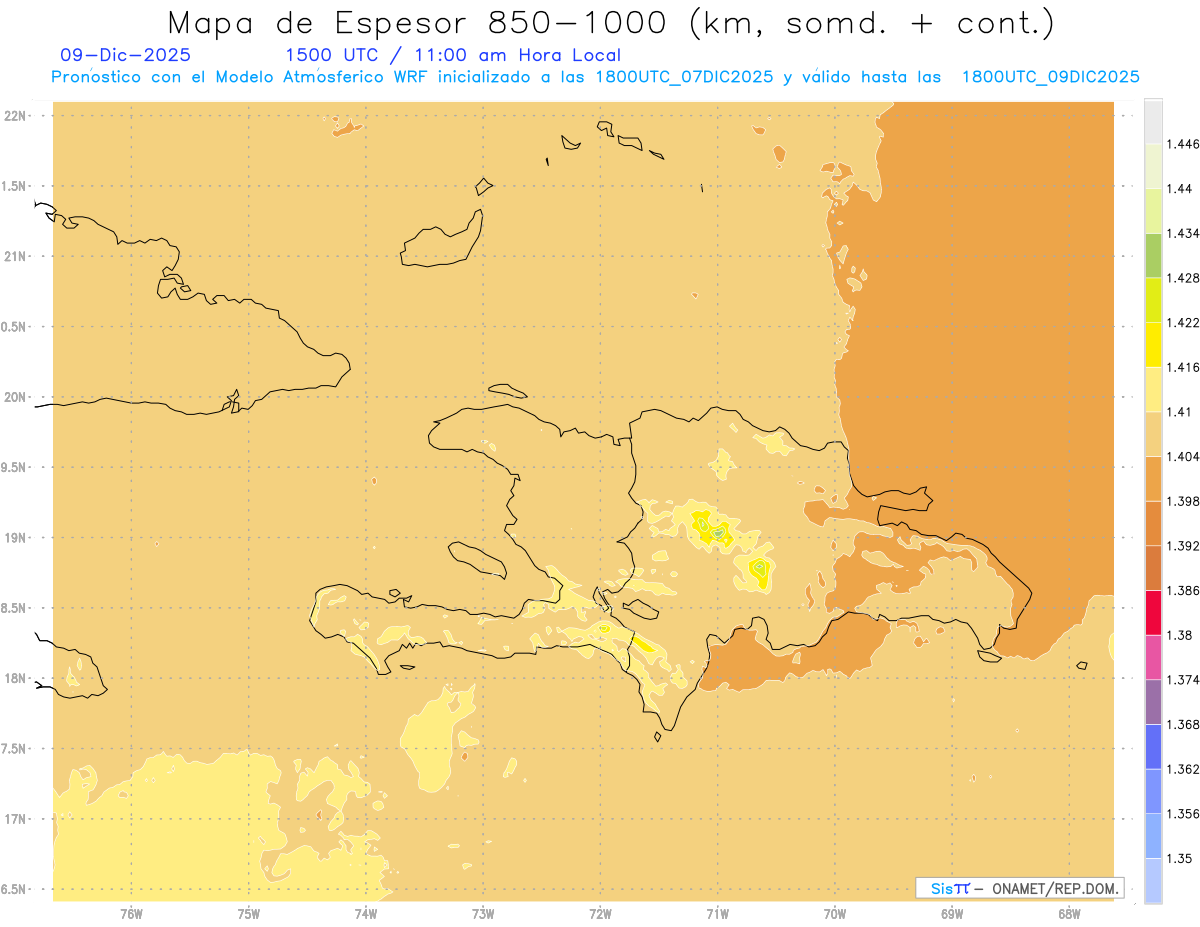Click the colorbar value '1.404'
Image resolution: width=1200 pixels, height=927 pixels.
pos(1182,456)
